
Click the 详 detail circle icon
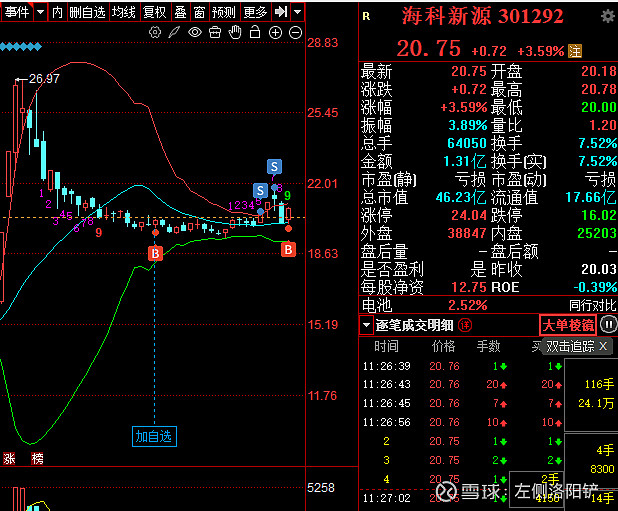[465, 325]
